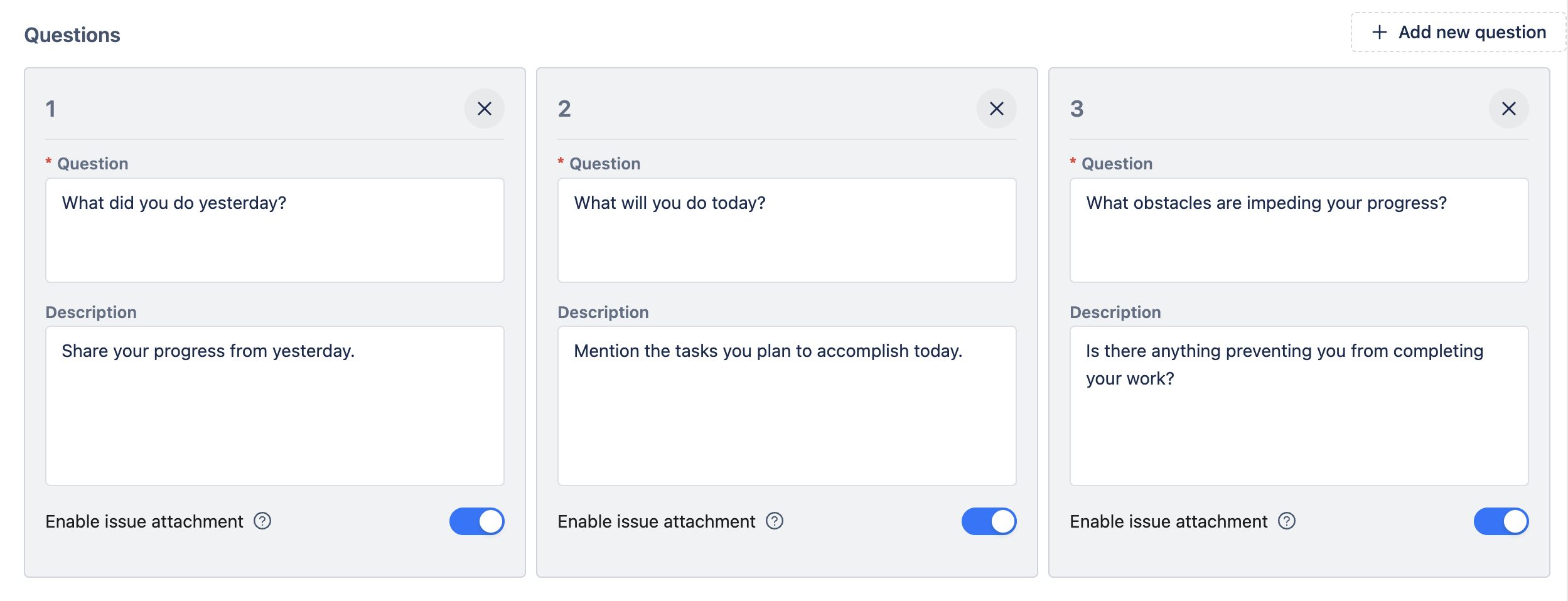1568x601 pixels.
Task: Click the Add new question button
Action: point(1458,32)
